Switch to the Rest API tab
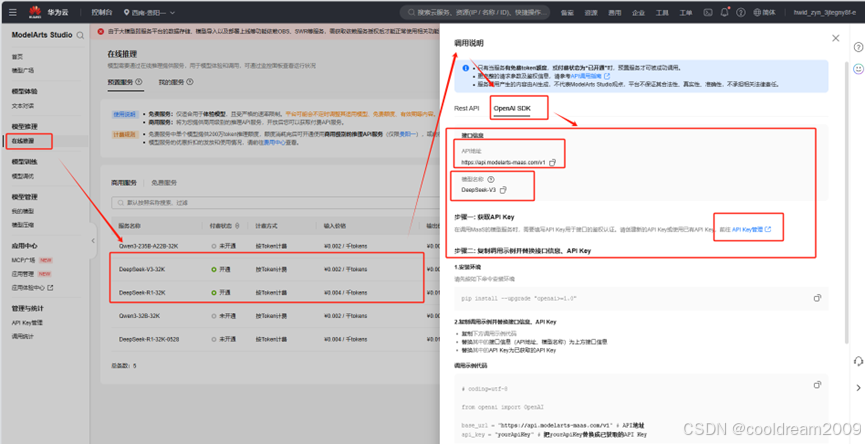The image size is (865, 444). tap(467, 109)
